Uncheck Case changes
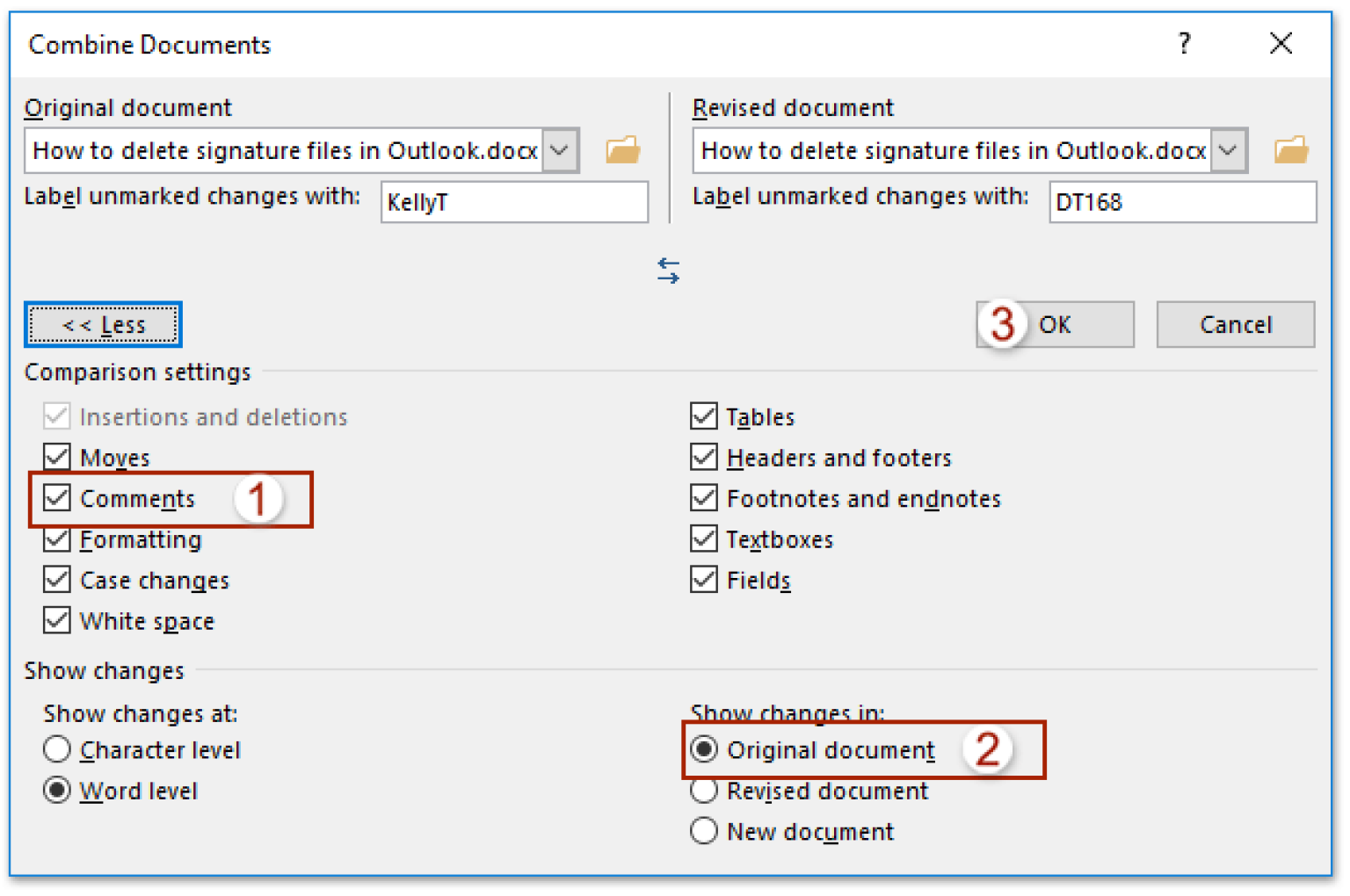 pyautogui.click(x=56, y=580)
